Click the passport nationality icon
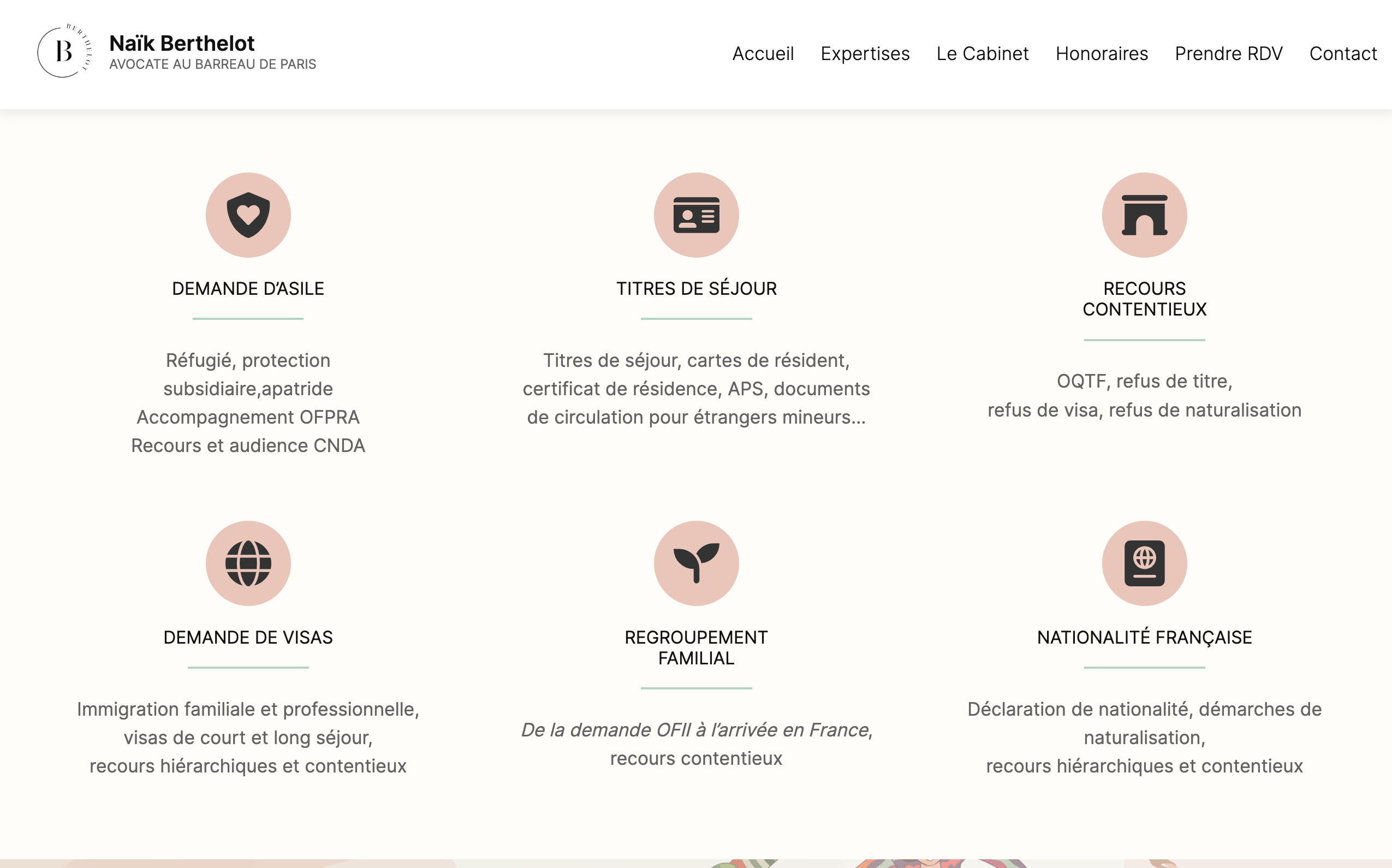1392x868 pixels. [x=1144, y=563]
